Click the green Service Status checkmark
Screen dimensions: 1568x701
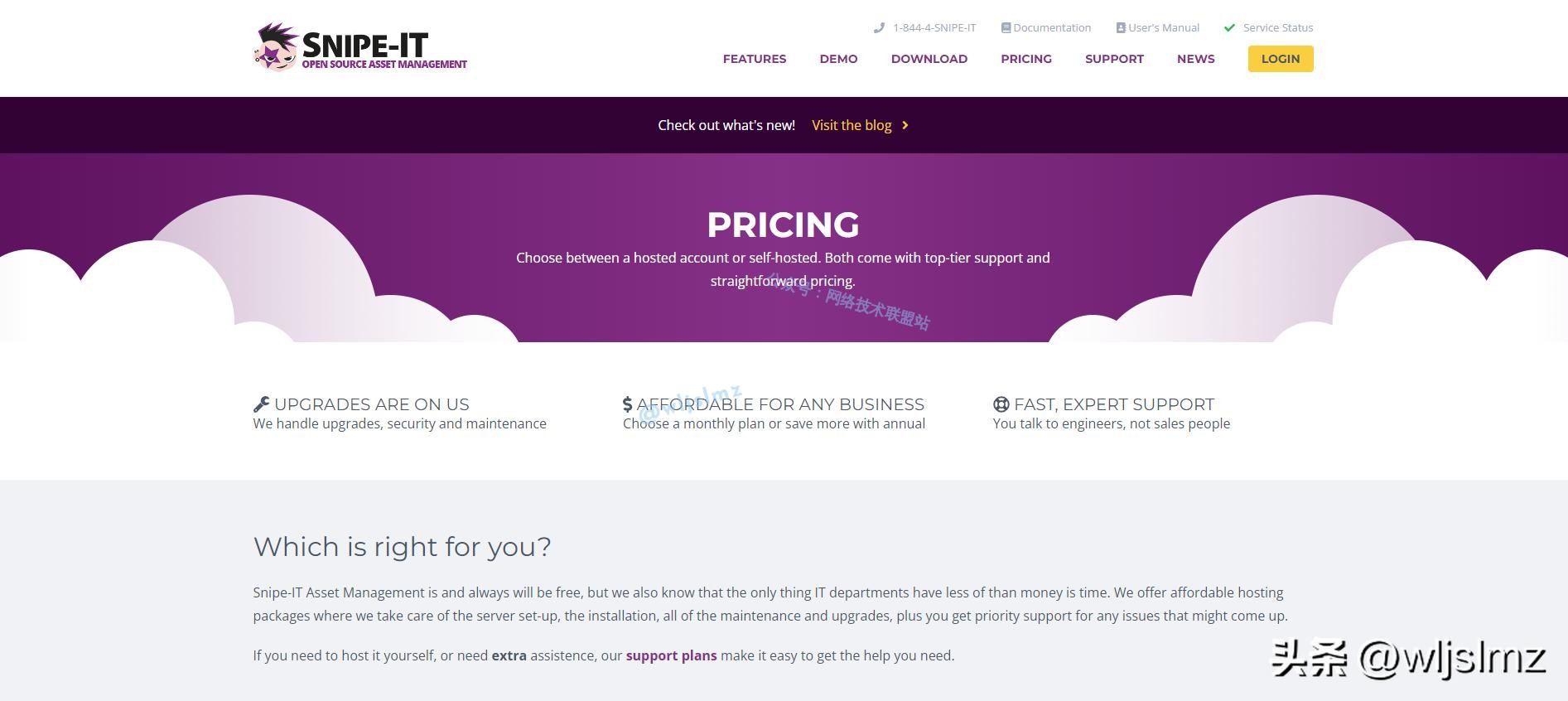(1229, 28)
